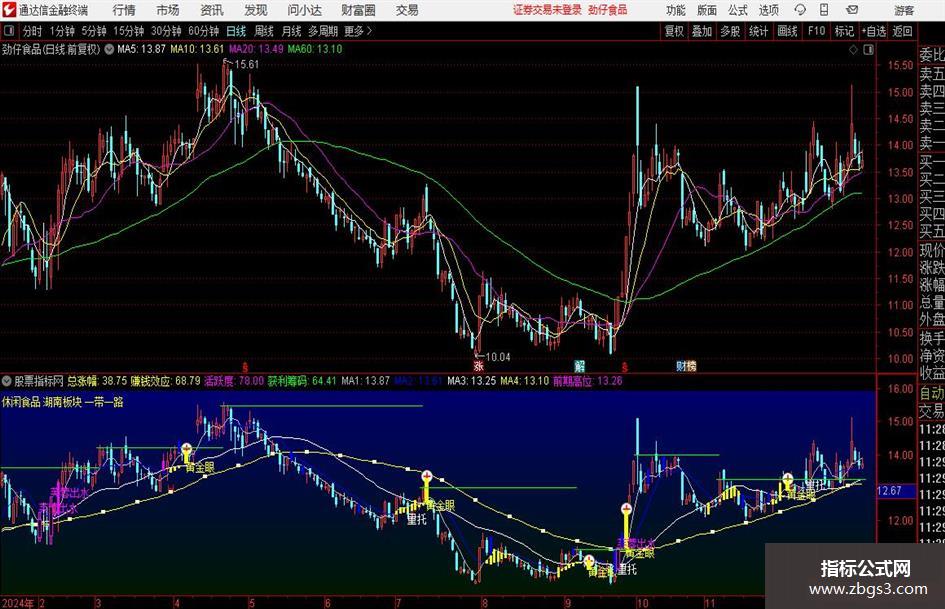The height and width of the screenshot is (609, 945).
Task: Click the 涨 marker below the chart
Action: click(479, 365)
